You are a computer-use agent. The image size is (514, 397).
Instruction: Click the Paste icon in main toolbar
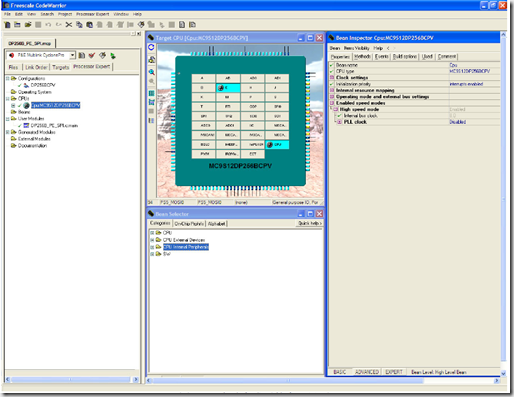[89, 25]
